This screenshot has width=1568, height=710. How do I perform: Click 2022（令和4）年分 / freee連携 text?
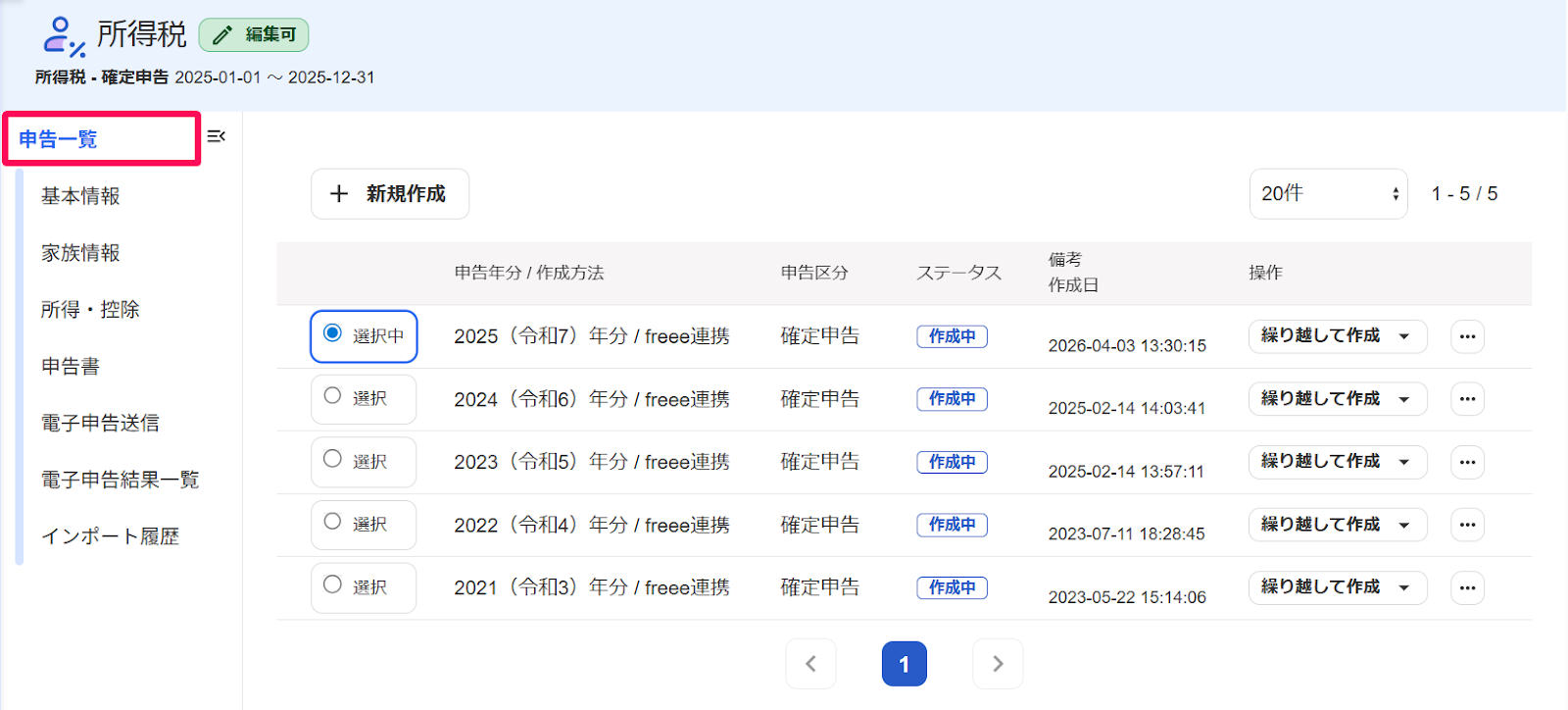pos(592,525)
